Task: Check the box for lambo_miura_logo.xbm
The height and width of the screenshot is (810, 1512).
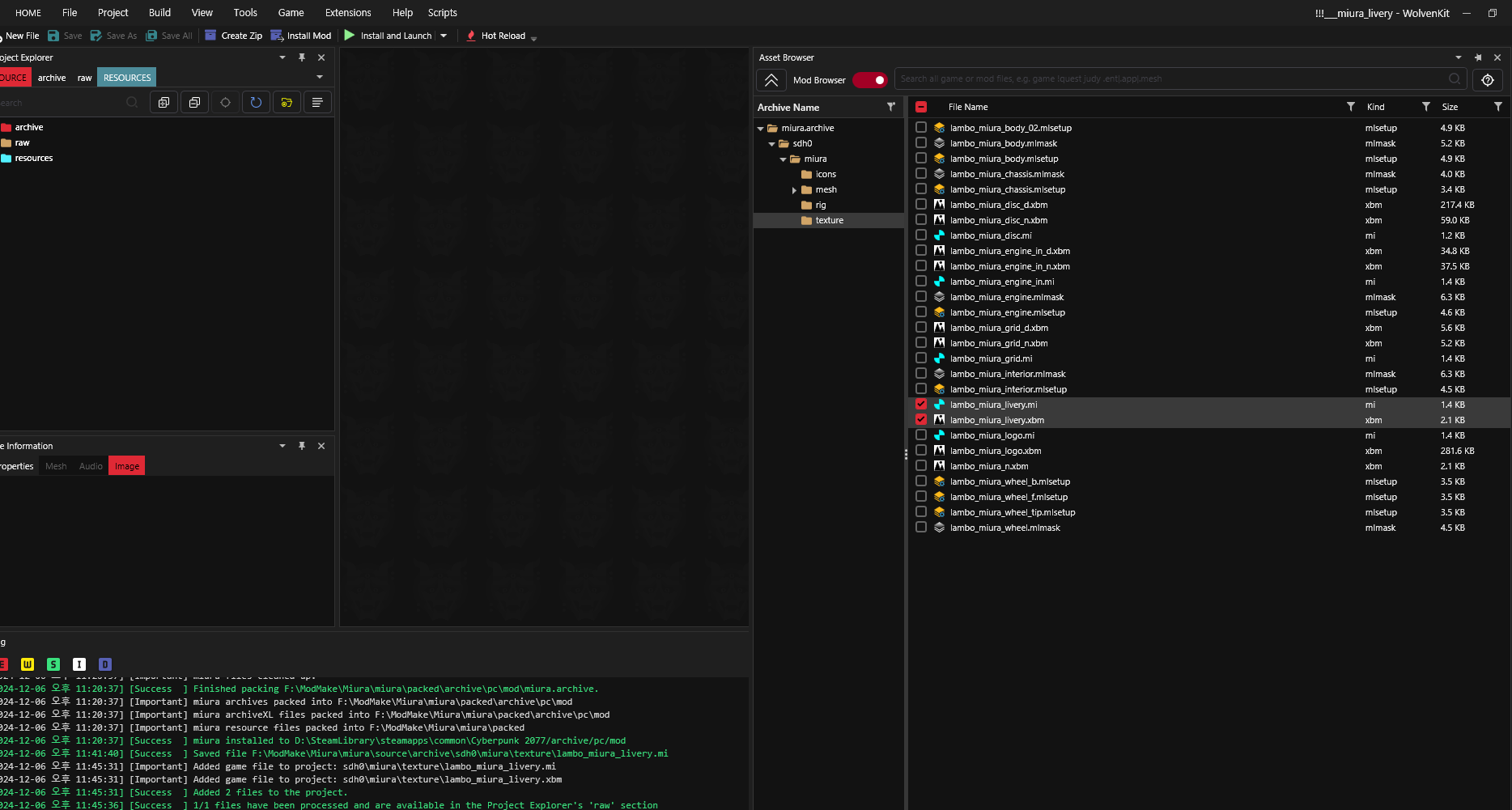Action: [x=921, y=451]
